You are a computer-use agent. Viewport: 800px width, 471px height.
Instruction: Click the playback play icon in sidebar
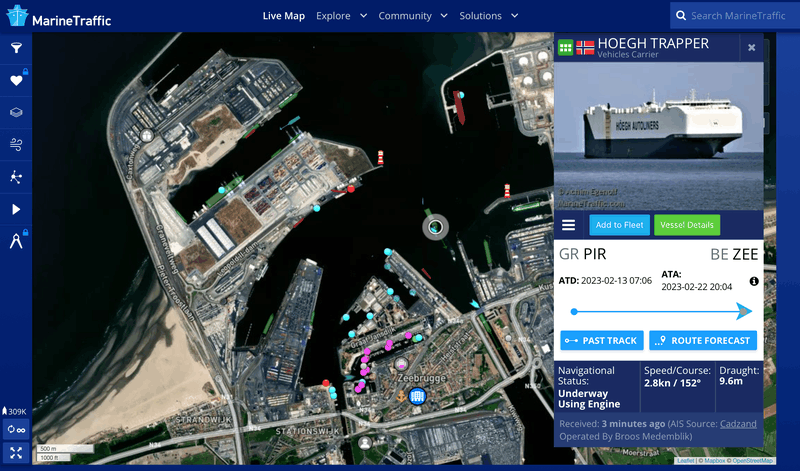point(16,209)
